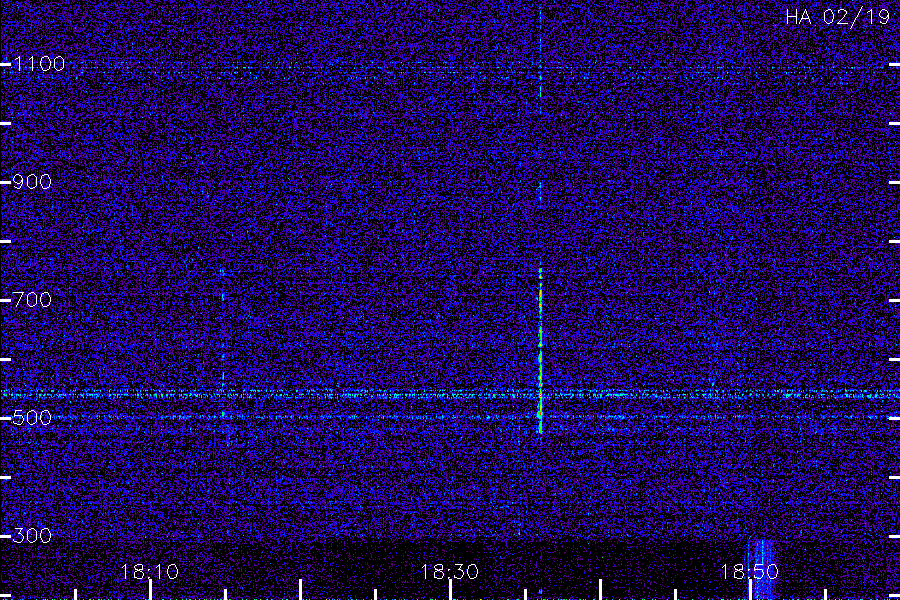Click the blue burst below 18:50
Screen dimensions: 900x600
point(762,568)
